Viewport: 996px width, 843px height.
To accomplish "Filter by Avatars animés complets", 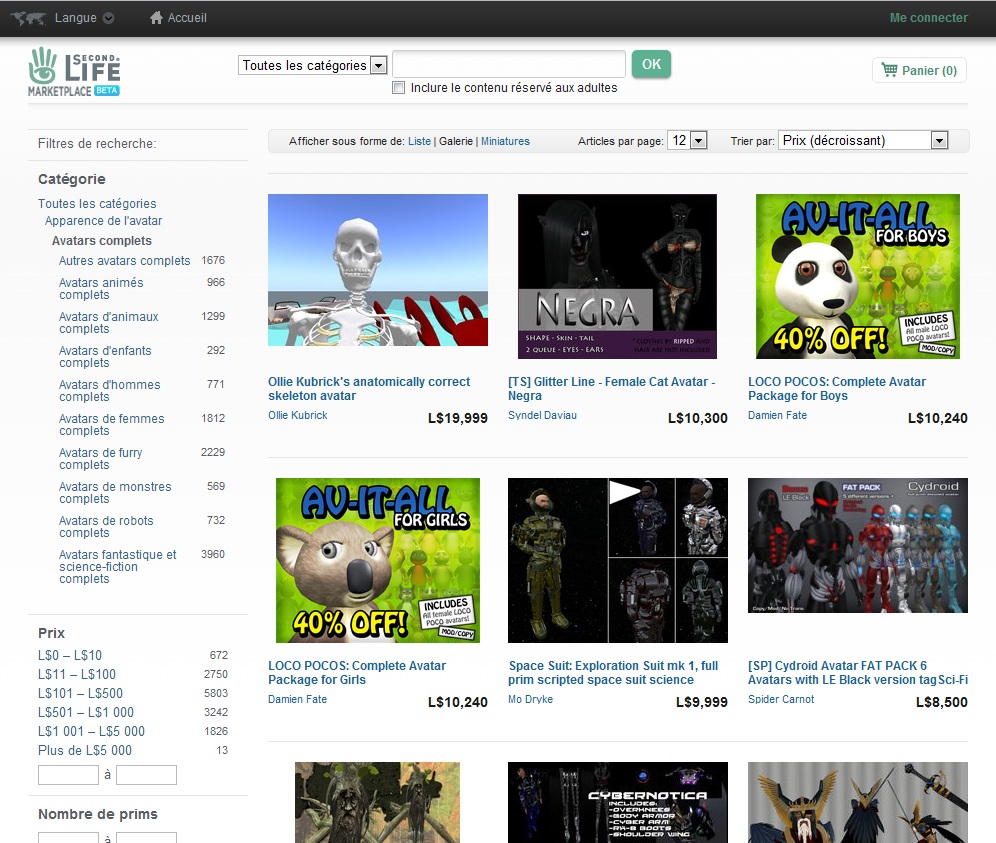I will coord(101,288).
